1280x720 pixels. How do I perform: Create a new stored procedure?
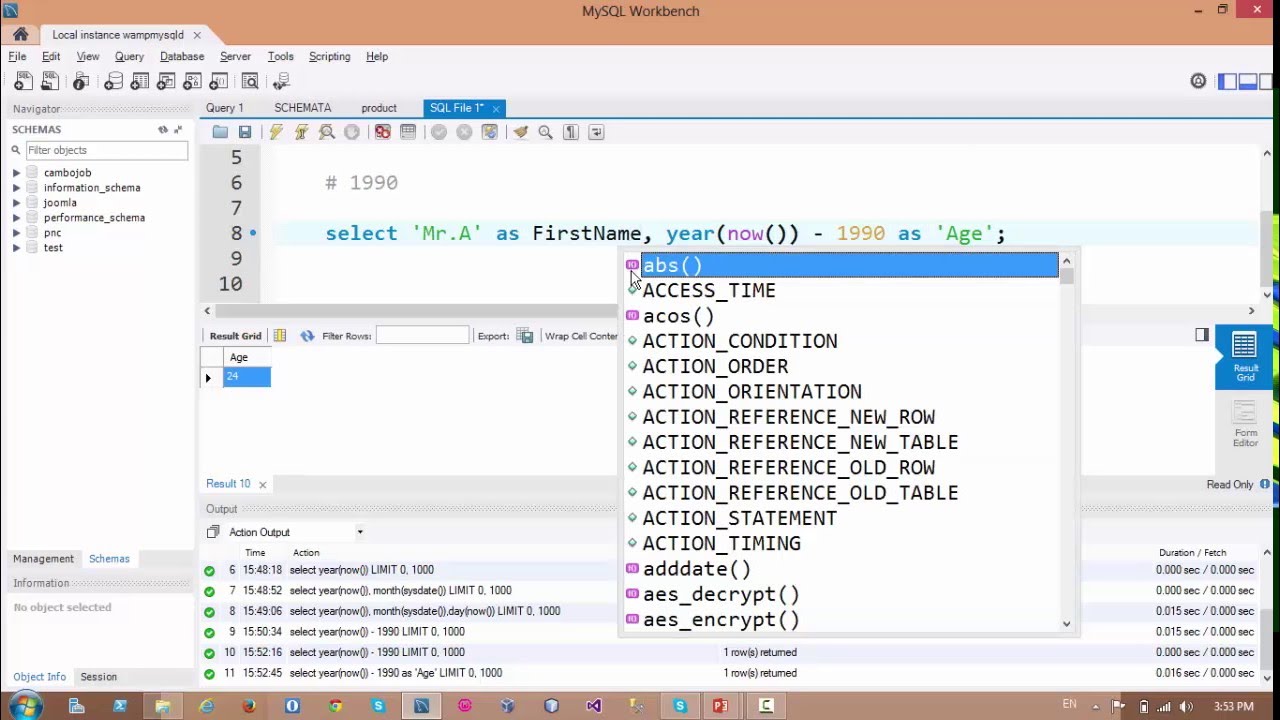[193, 81]
